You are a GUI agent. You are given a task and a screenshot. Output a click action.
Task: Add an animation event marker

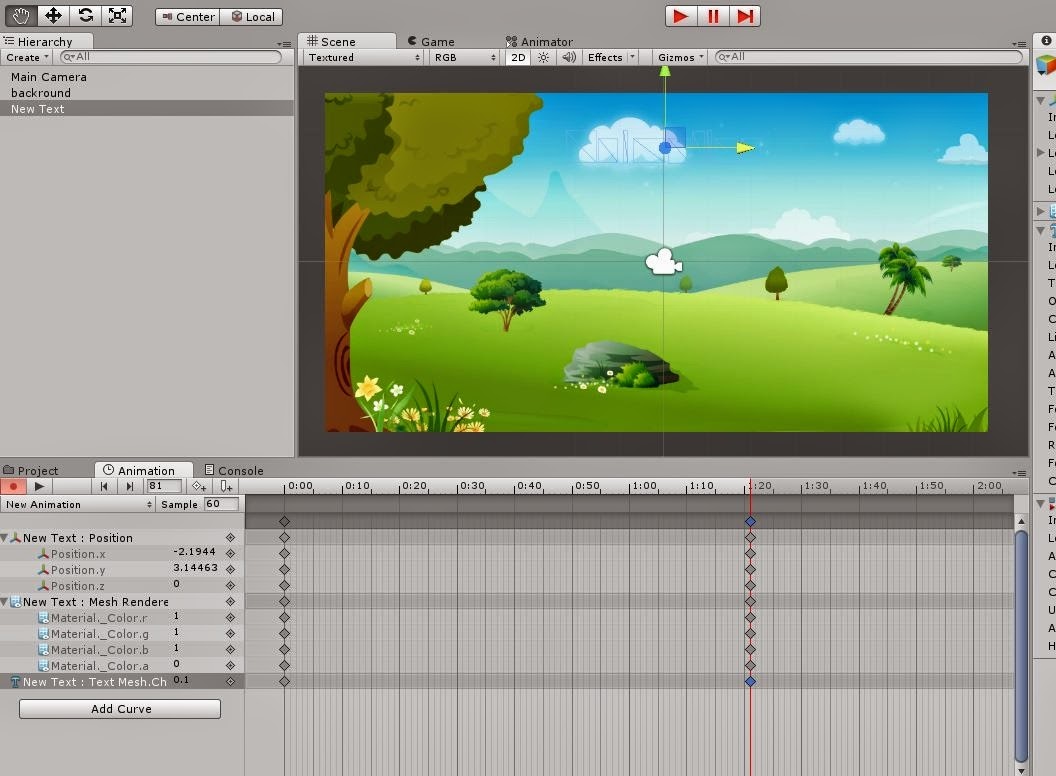pos(226,486)
